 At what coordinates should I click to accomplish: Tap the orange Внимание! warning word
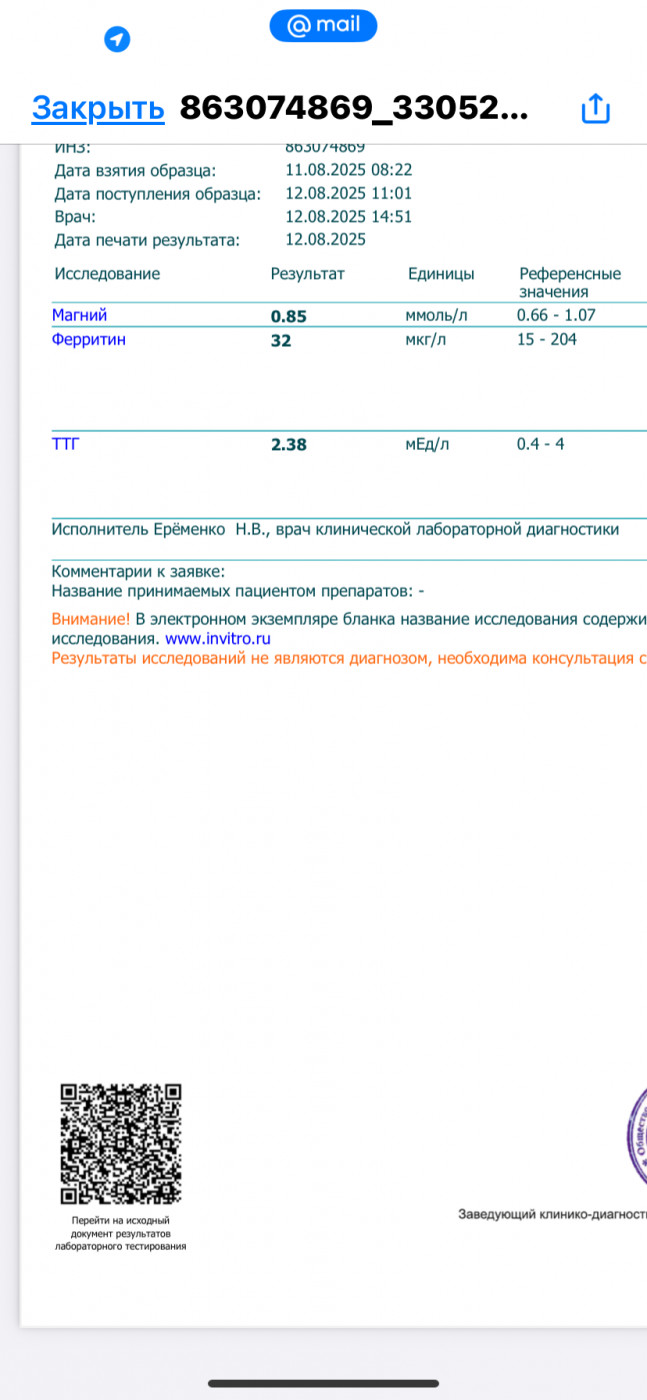pos(91,619)
